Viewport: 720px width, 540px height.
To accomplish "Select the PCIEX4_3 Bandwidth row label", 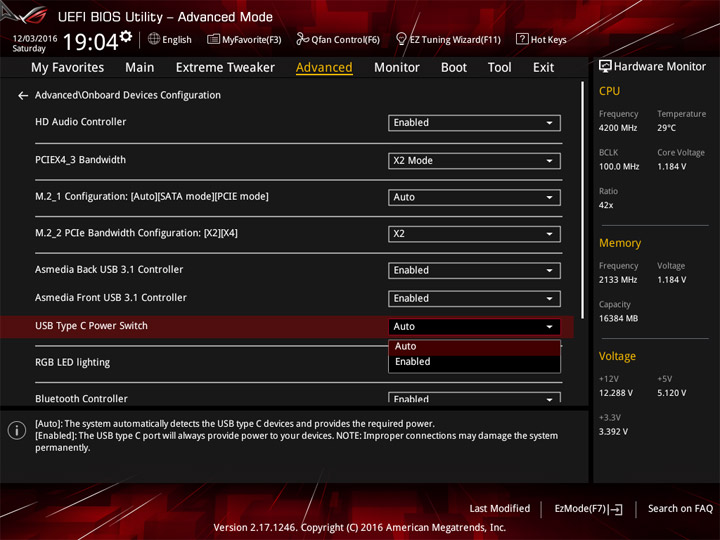I will pos(80,160).
